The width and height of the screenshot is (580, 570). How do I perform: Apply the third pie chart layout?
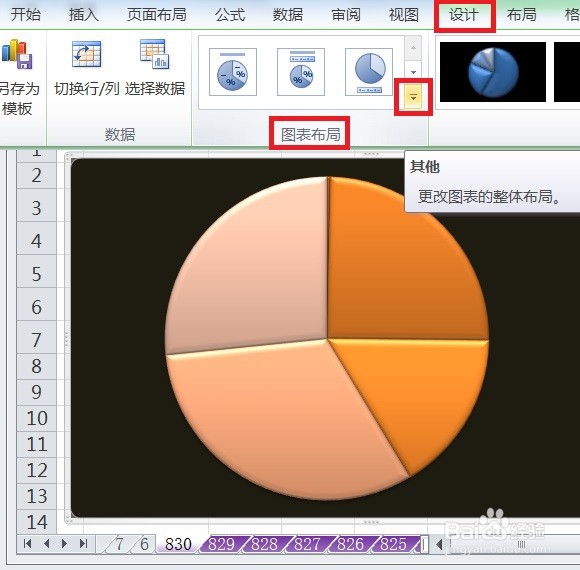tap(369, 72)
